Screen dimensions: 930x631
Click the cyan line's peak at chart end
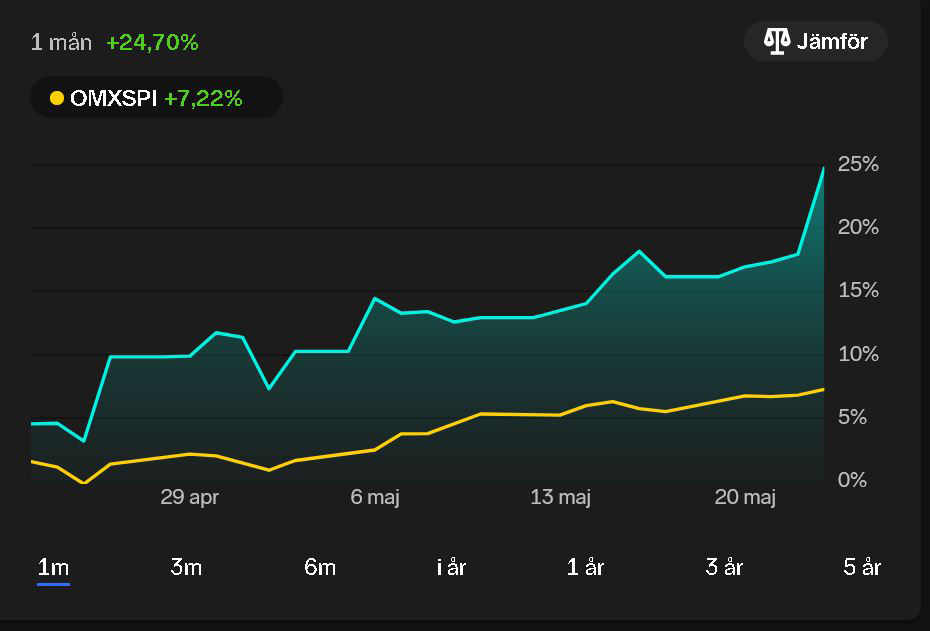(823, 168)
